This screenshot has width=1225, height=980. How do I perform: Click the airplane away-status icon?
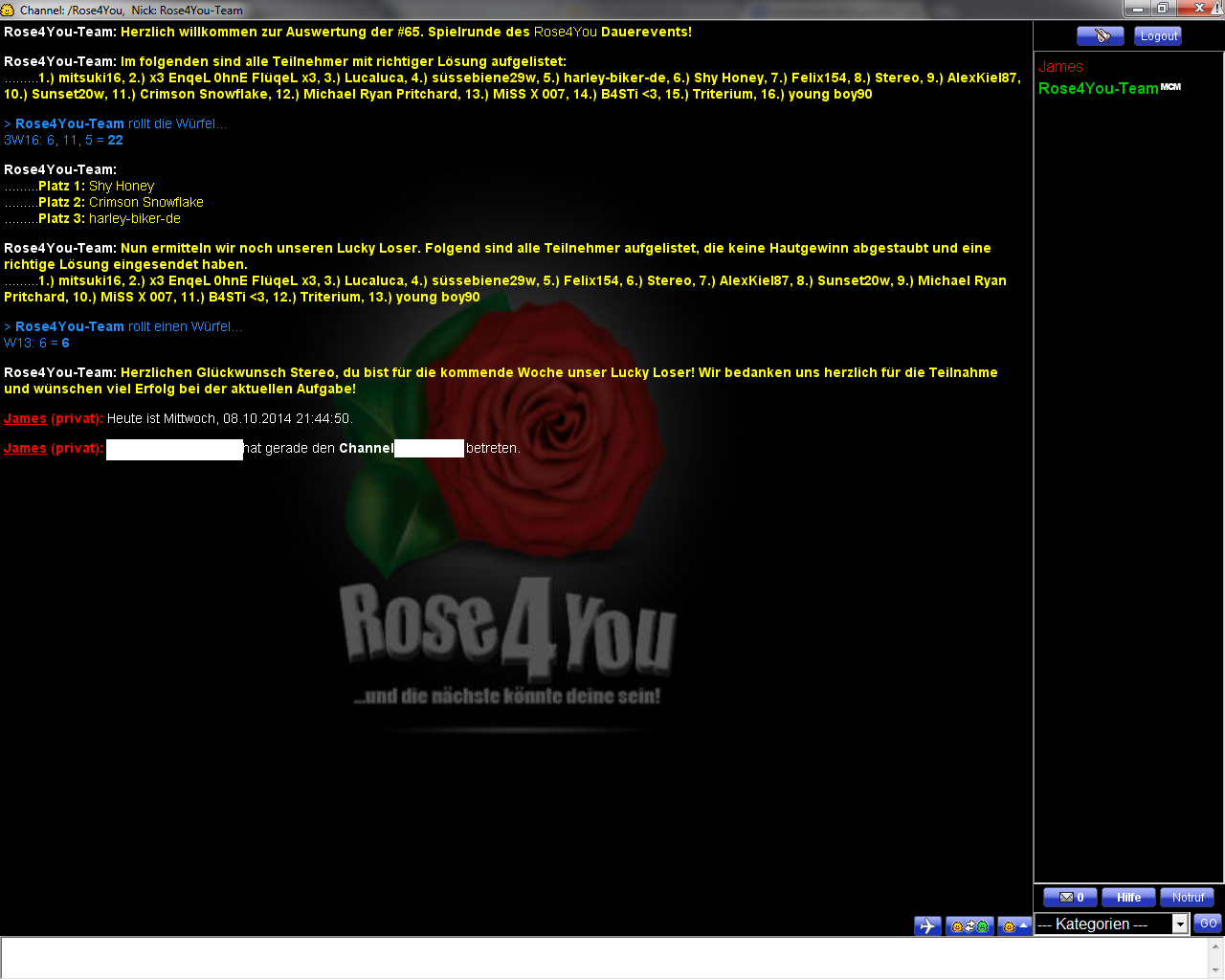click(927, 925)
